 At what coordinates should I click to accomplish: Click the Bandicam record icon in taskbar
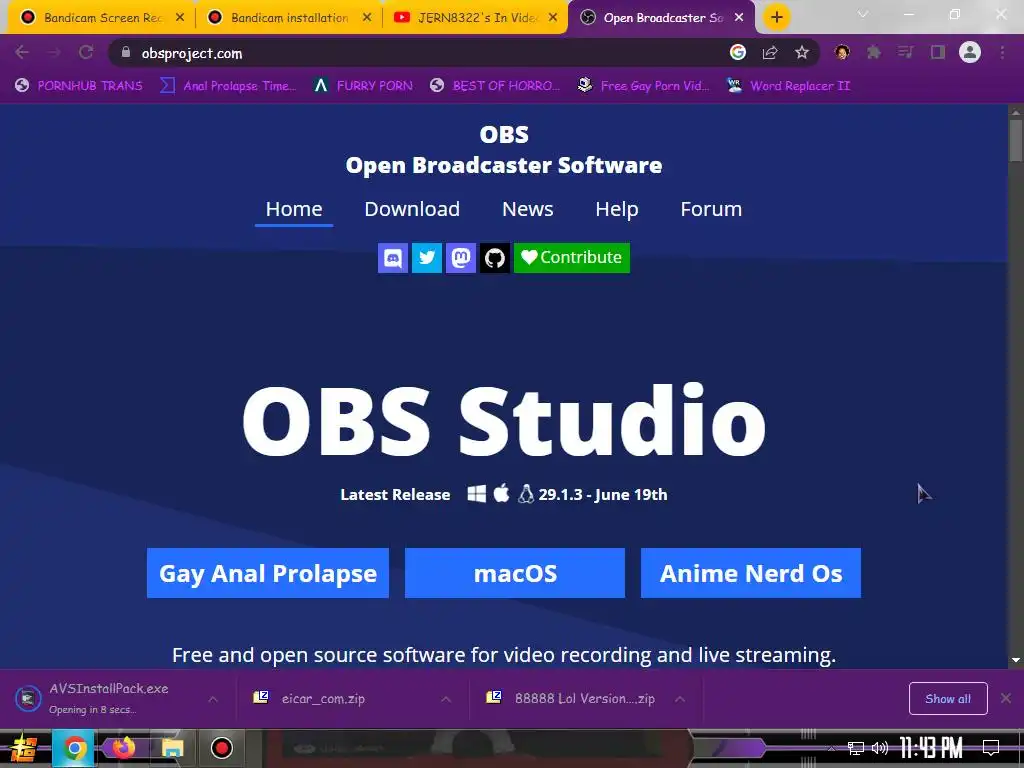(x=221, y=748)
